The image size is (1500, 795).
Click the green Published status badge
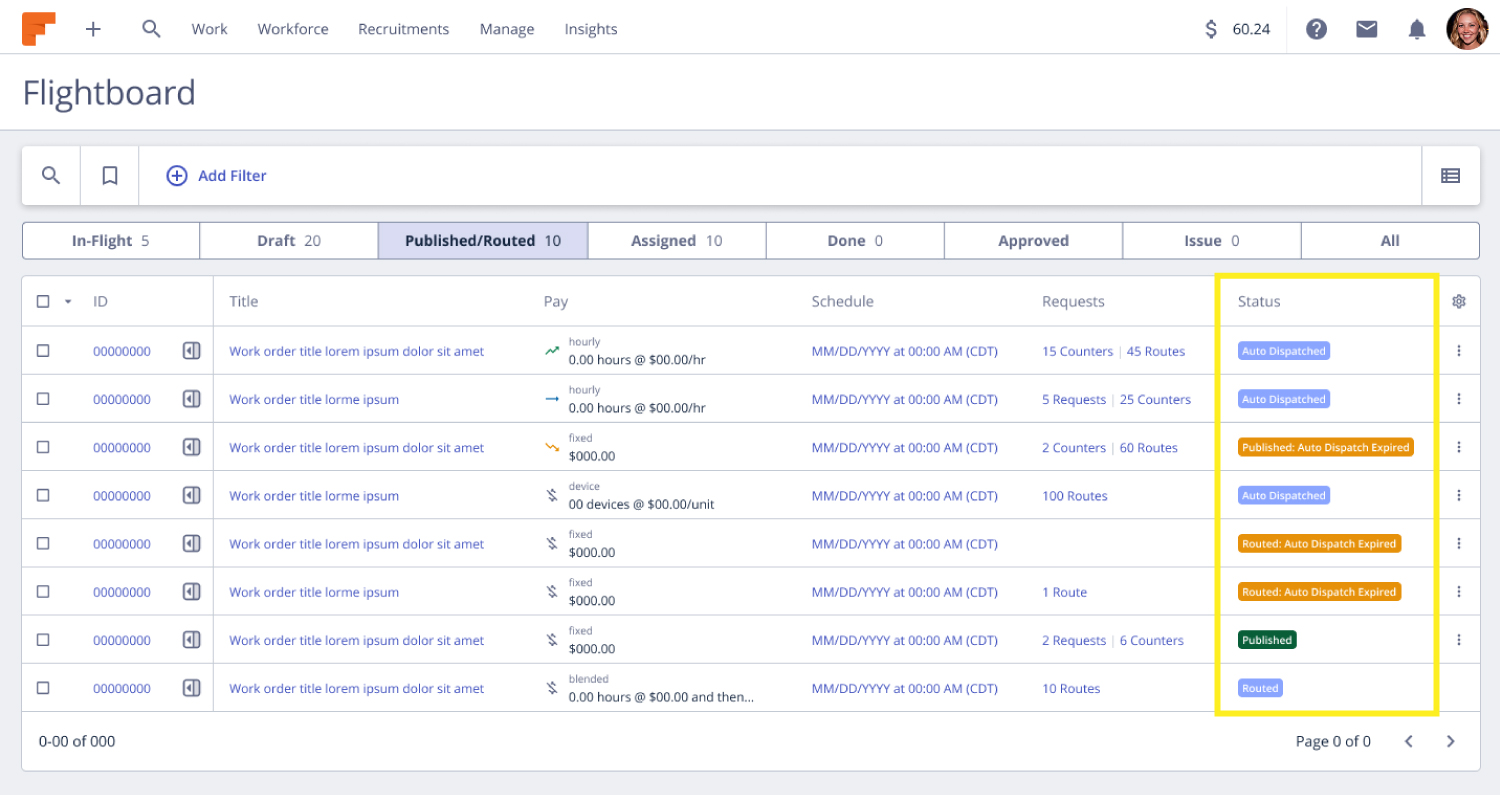click(1267, 640)
